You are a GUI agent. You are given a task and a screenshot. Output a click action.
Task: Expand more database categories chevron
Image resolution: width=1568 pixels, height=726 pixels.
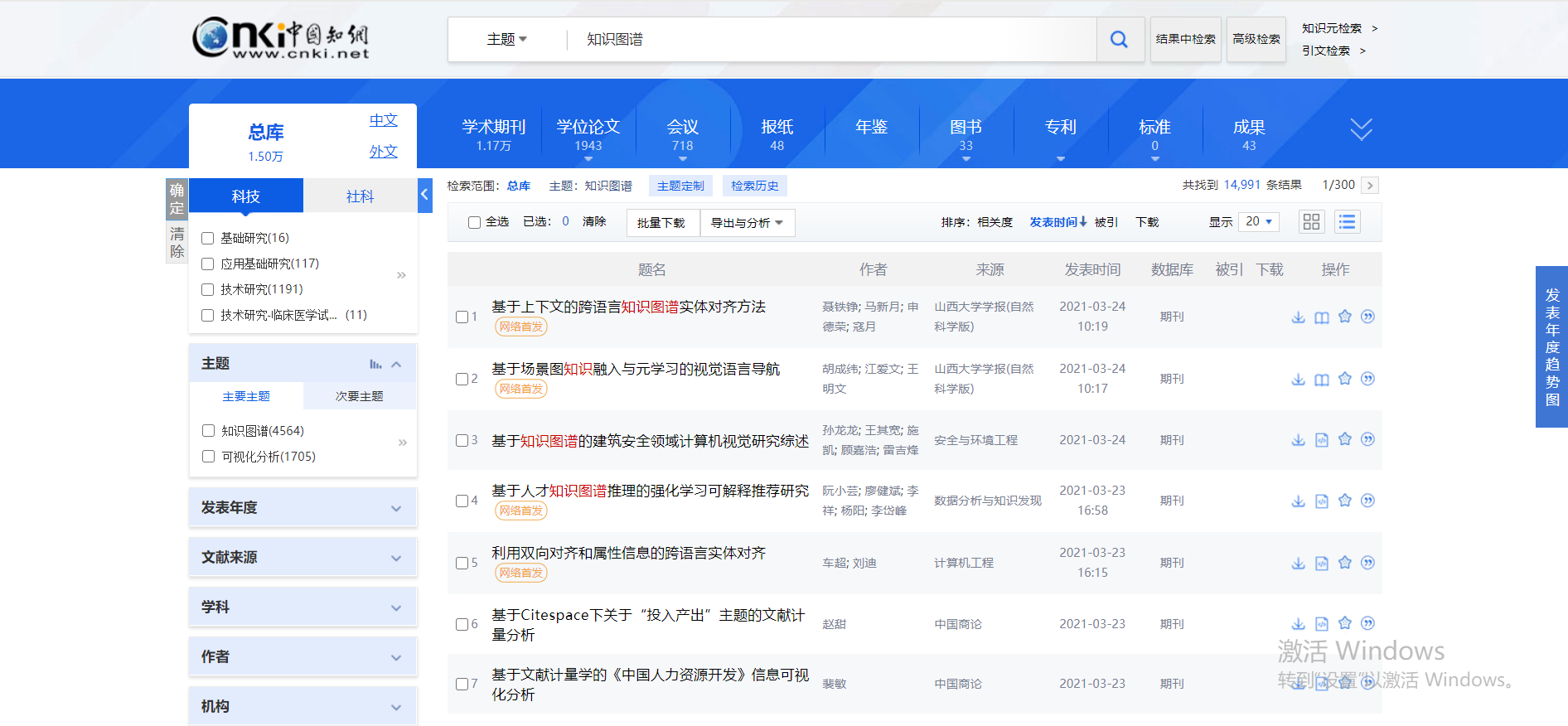point(1361,129)
